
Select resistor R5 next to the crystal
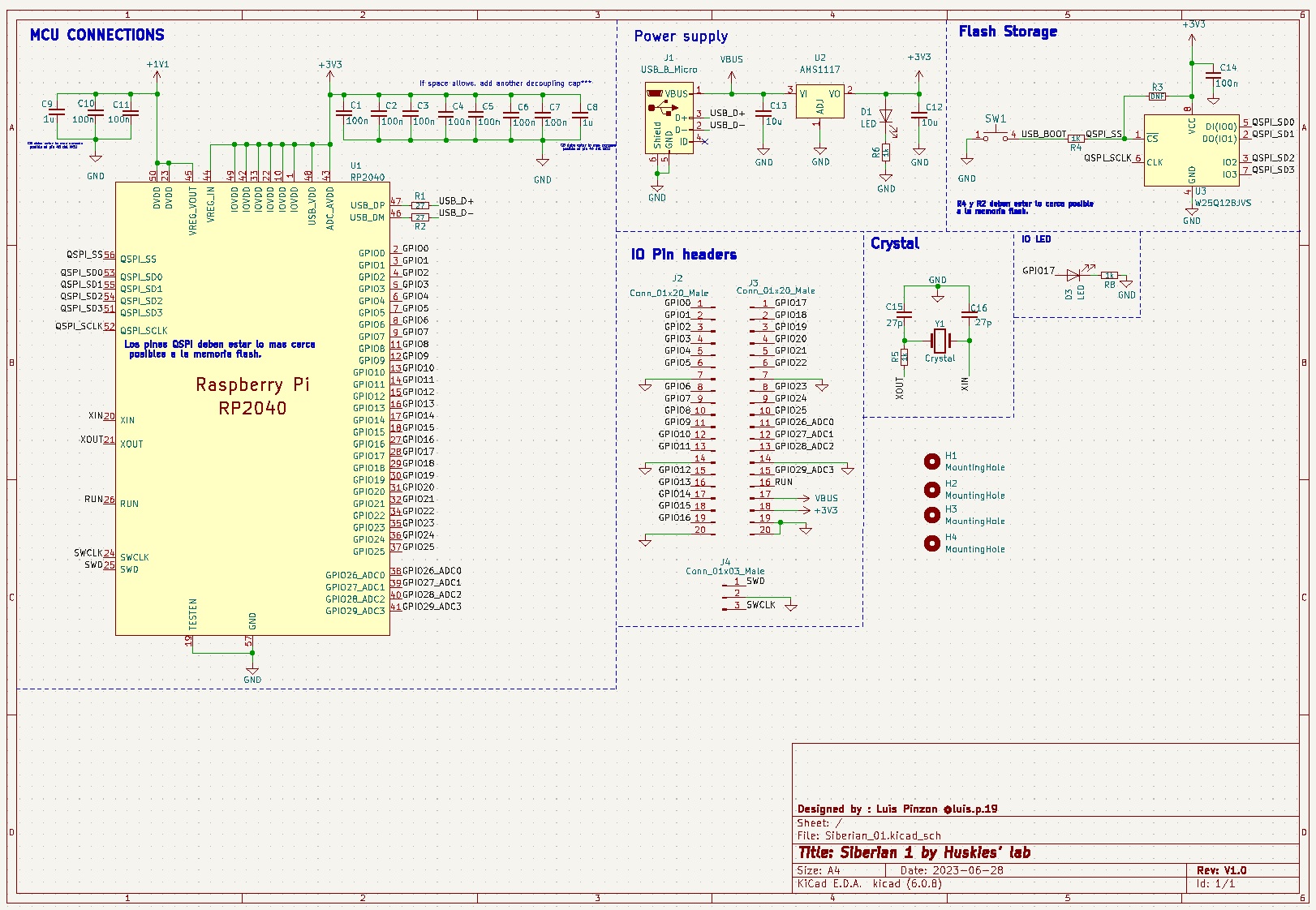pyautogui.click(x=904, y=357)
